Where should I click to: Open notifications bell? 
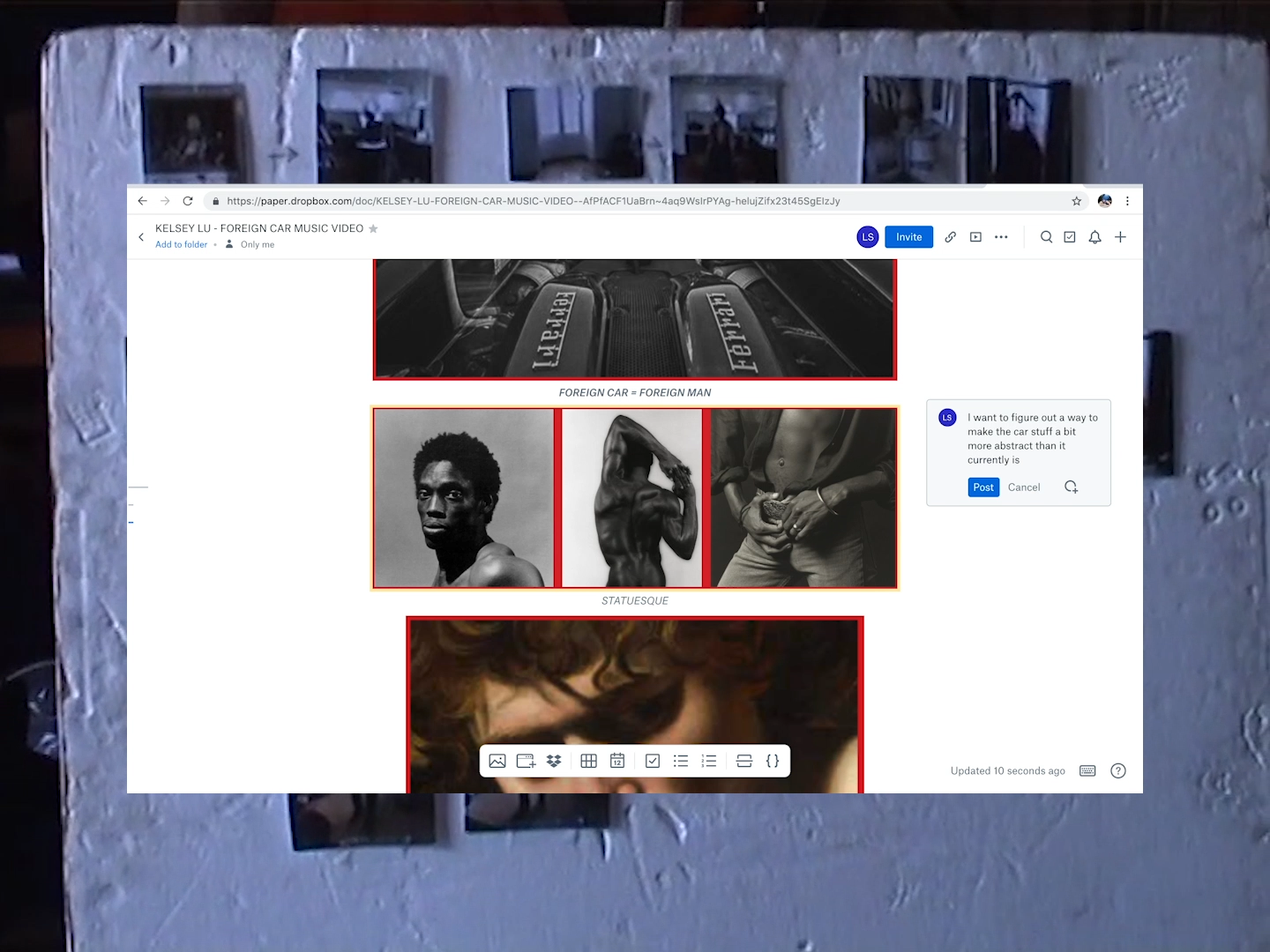(x=1094, y=237)
